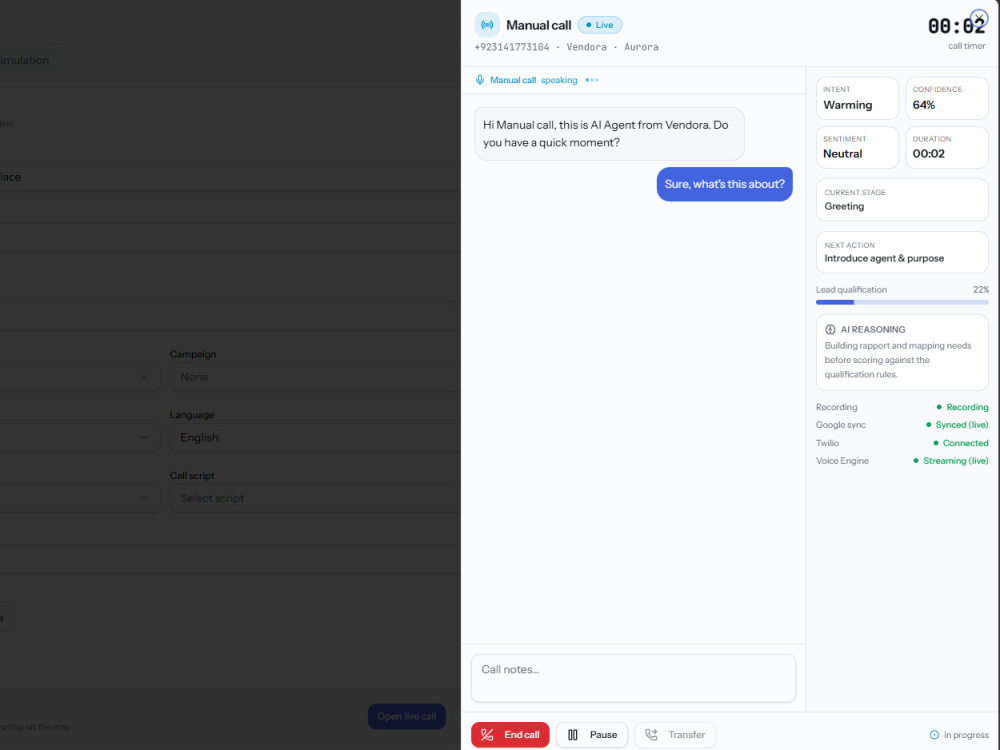Click the Next Action Introduce agent card

click(902, 253)
